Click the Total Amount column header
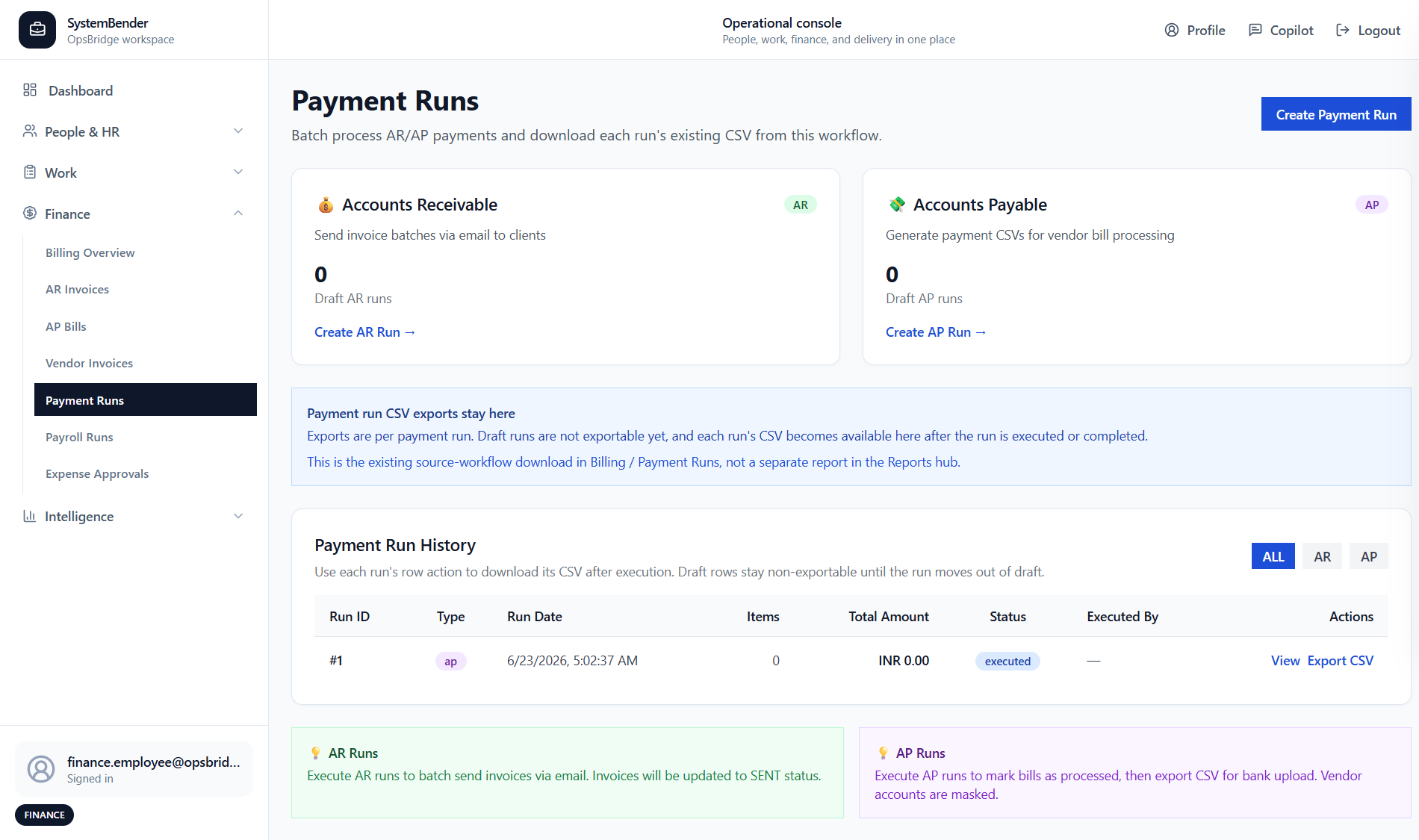1419x840 pixels. click(x=889, y=616)
